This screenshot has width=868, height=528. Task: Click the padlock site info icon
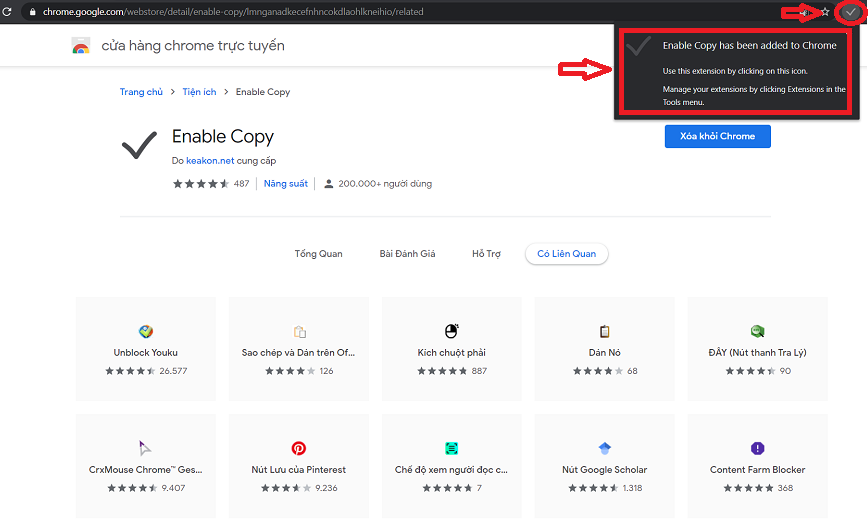point(33,12)
